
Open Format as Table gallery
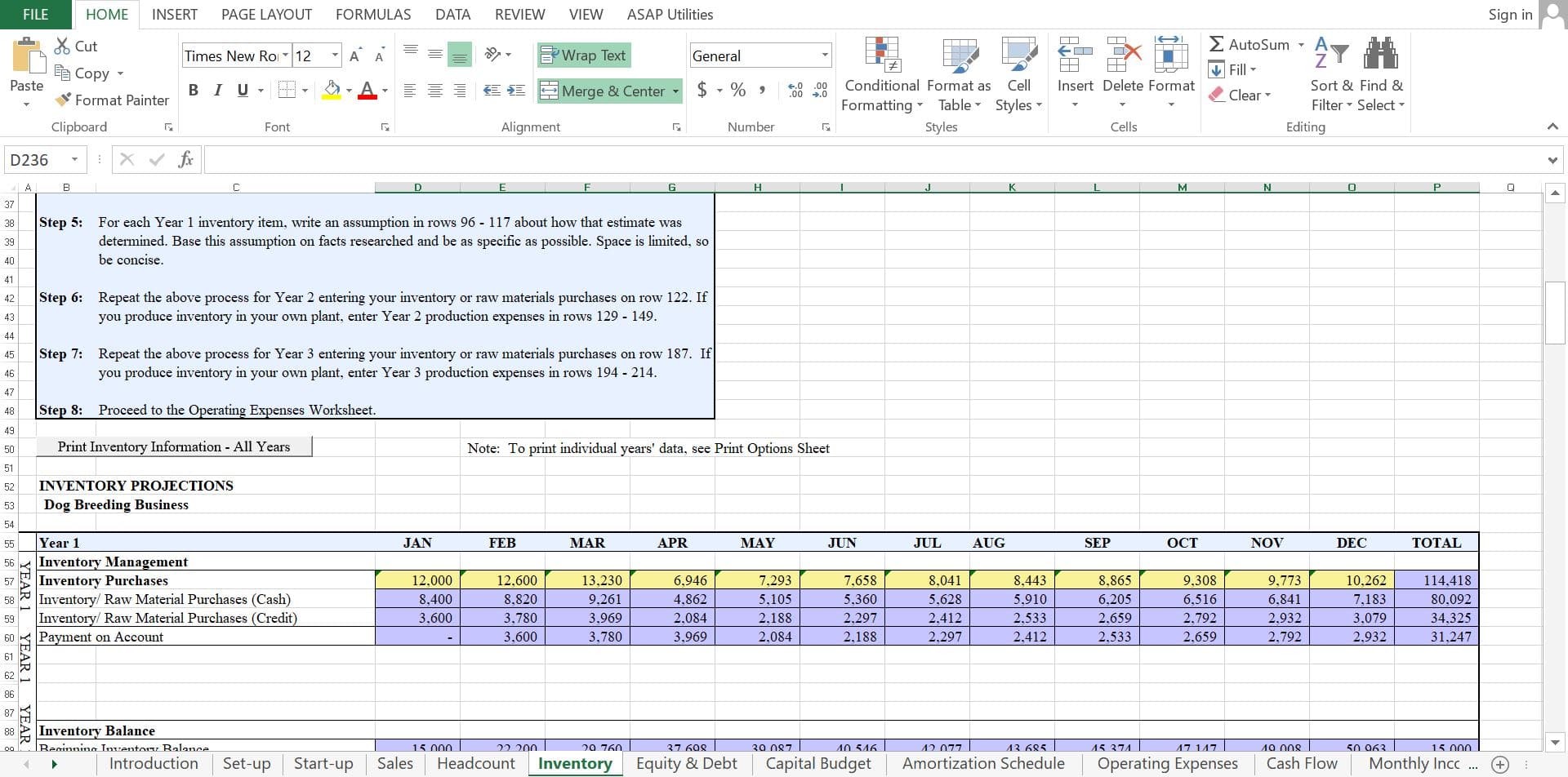click(960, 75)
